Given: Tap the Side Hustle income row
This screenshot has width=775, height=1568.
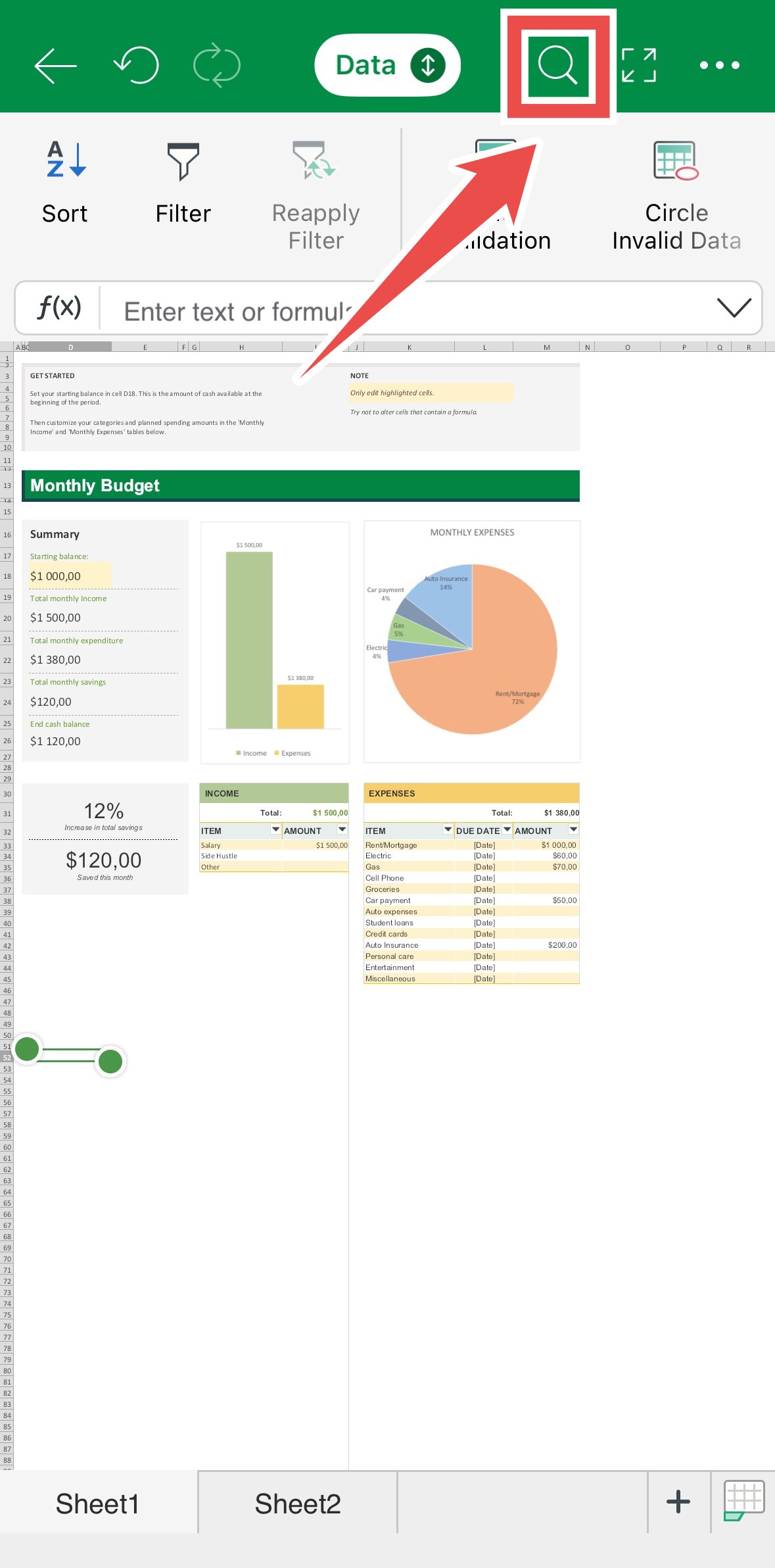Looking at the screenshot, I should [x=274, y=856].
